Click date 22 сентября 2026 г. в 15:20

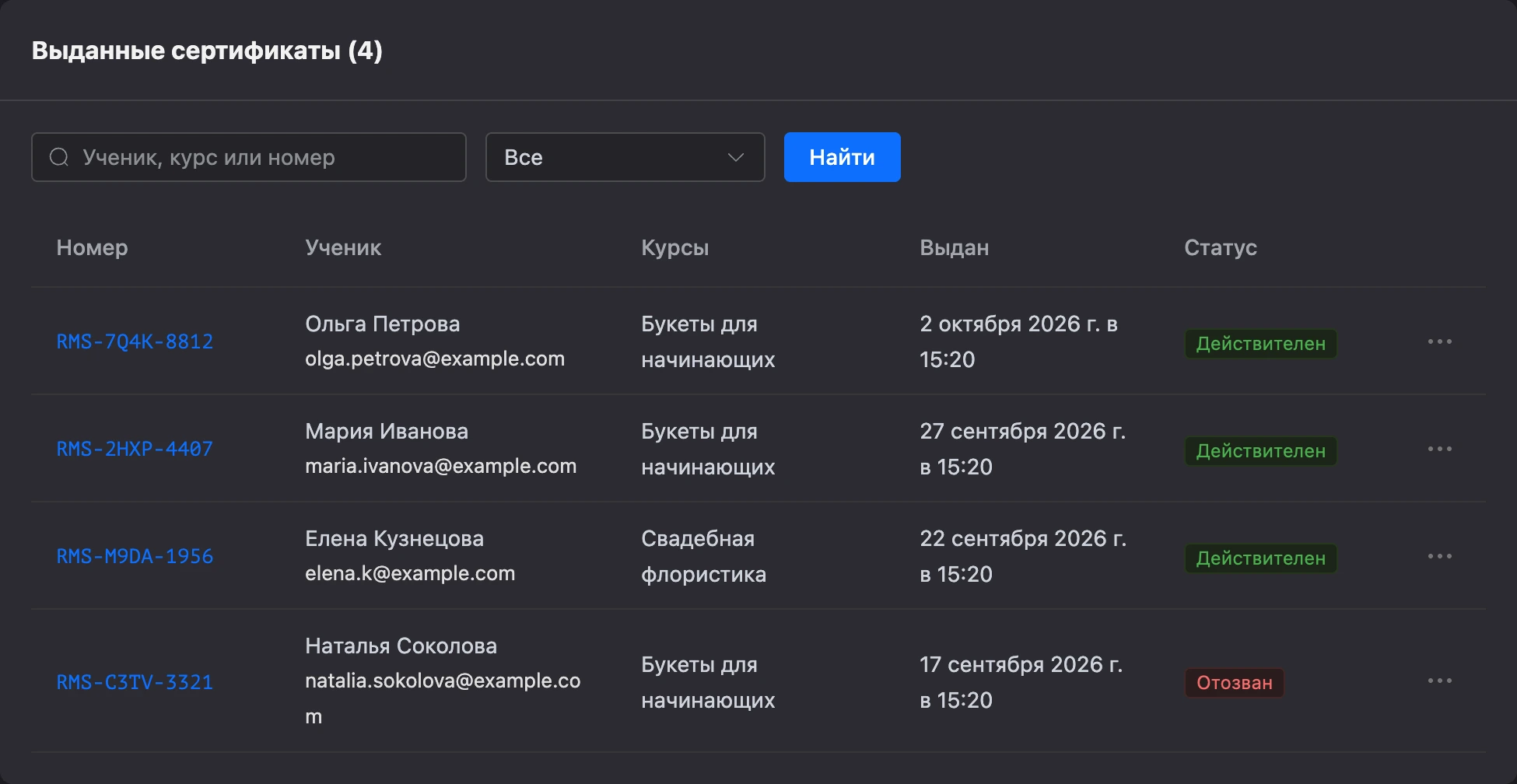(x=1023, y=556)
